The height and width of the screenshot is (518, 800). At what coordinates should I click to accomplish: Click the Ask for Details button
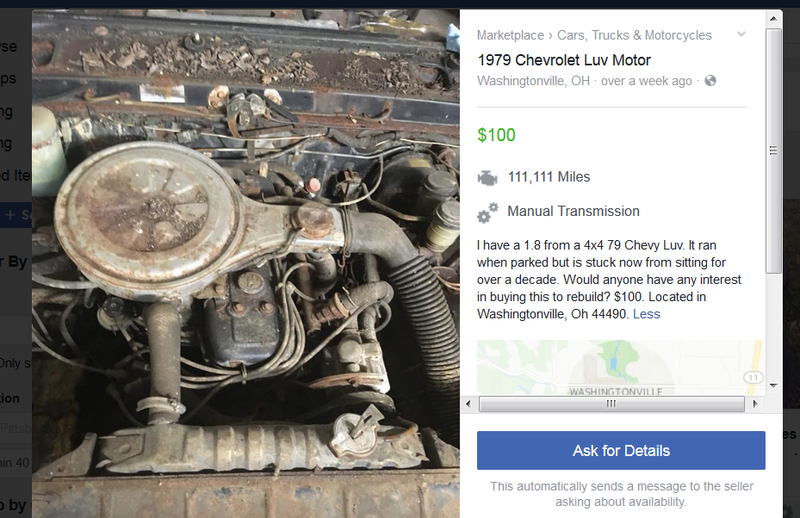coord(621,451)
